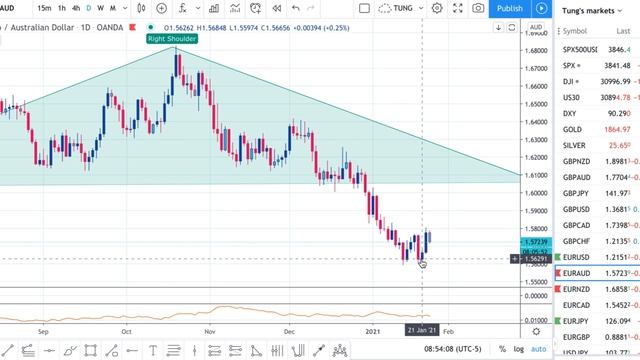The height and width of the screenshot is (360, 640).
Task: Open chart settings gear in top toolbar
Action: click(437, 8)
